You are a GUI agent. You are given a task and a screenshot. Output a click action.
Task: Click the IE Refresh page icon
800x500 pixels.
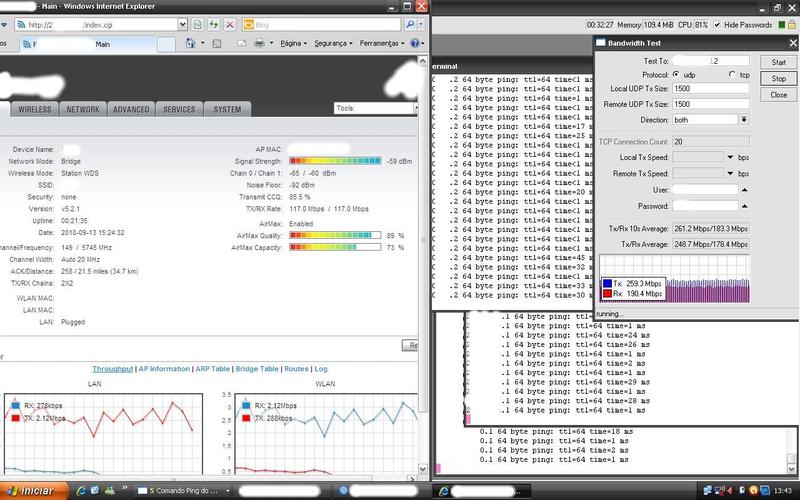pos(214,22)
